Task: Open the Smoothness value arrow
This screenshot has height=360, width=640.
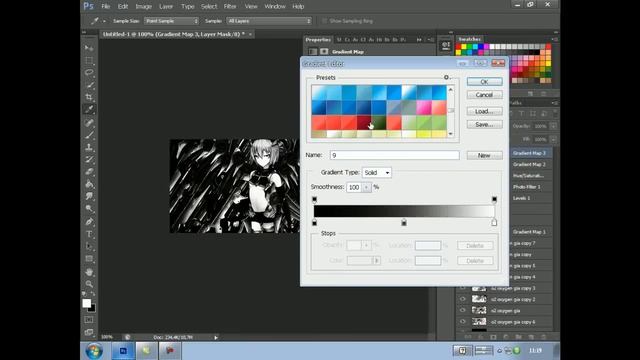Action: (366, 187)
